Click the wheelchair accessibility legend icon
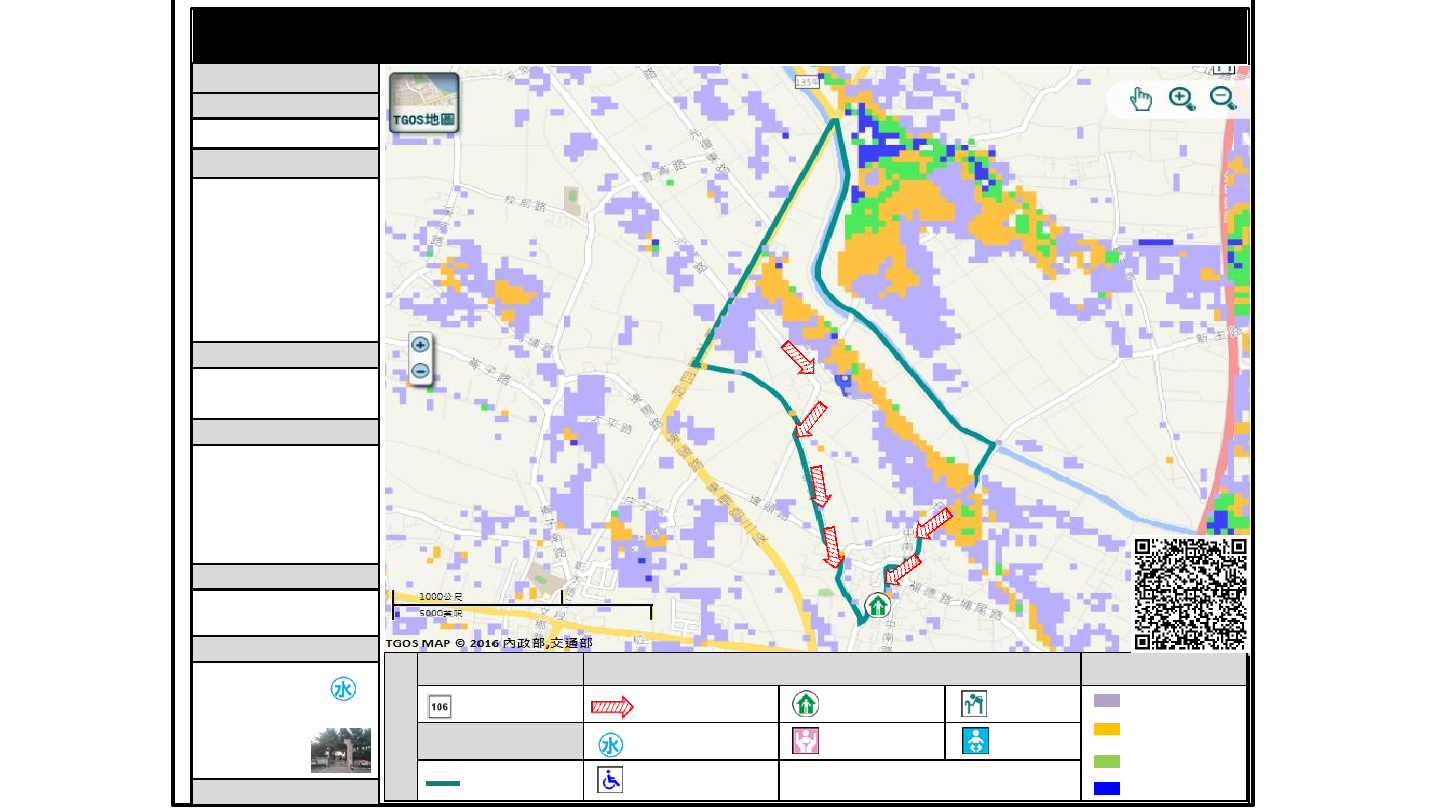Viewport: 1440px width, 810px height. point(610,780)
